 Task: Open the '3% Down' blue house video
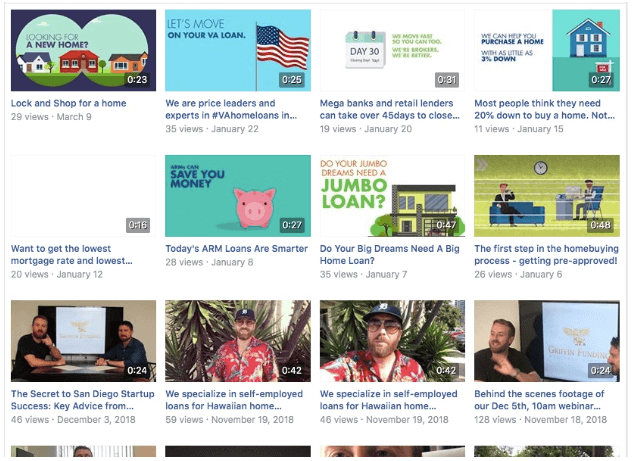pos(547,50)
